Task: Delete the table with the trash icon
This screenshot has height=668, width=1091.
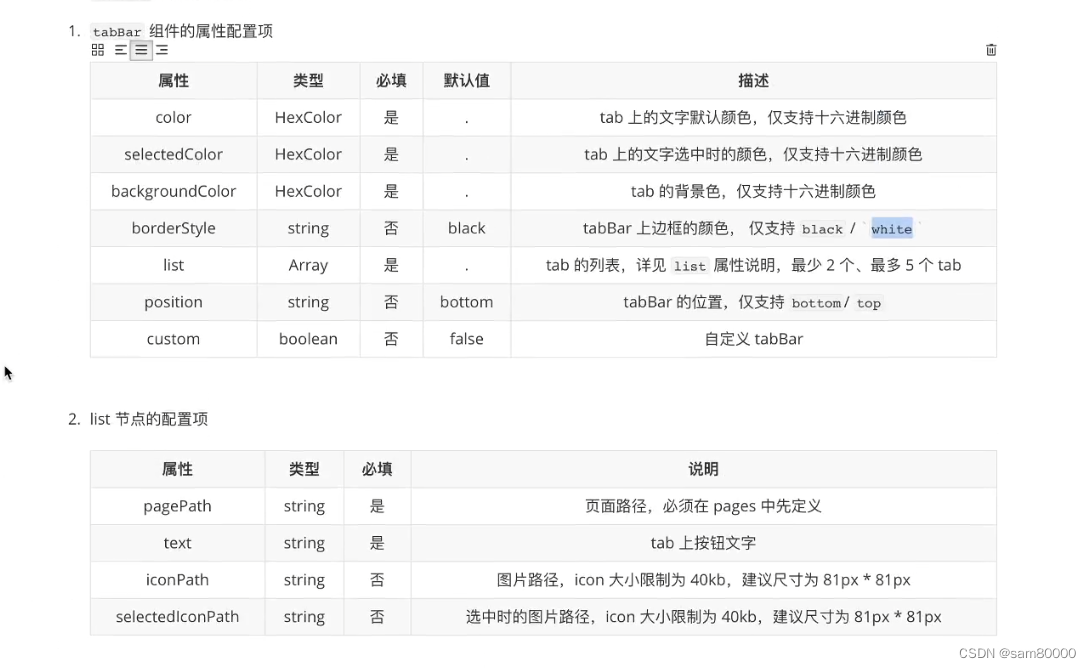Action: (x=991, y=50)
